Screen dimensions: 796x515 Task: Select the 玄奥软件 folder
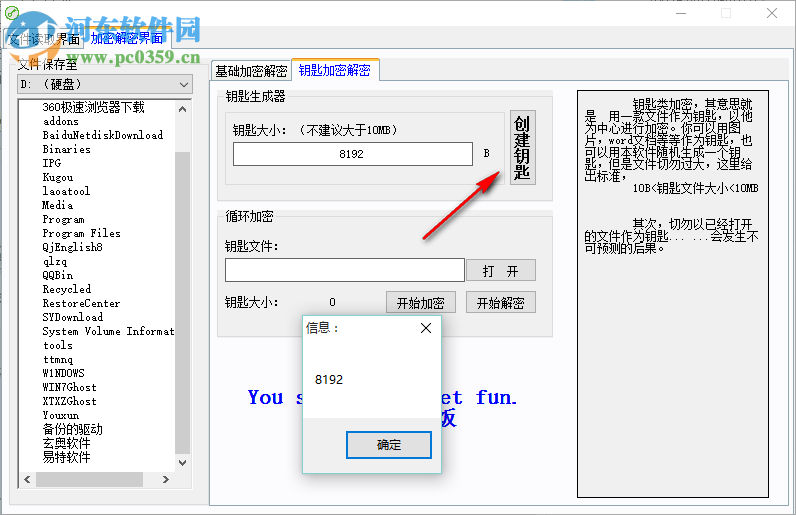pos(67,443)
